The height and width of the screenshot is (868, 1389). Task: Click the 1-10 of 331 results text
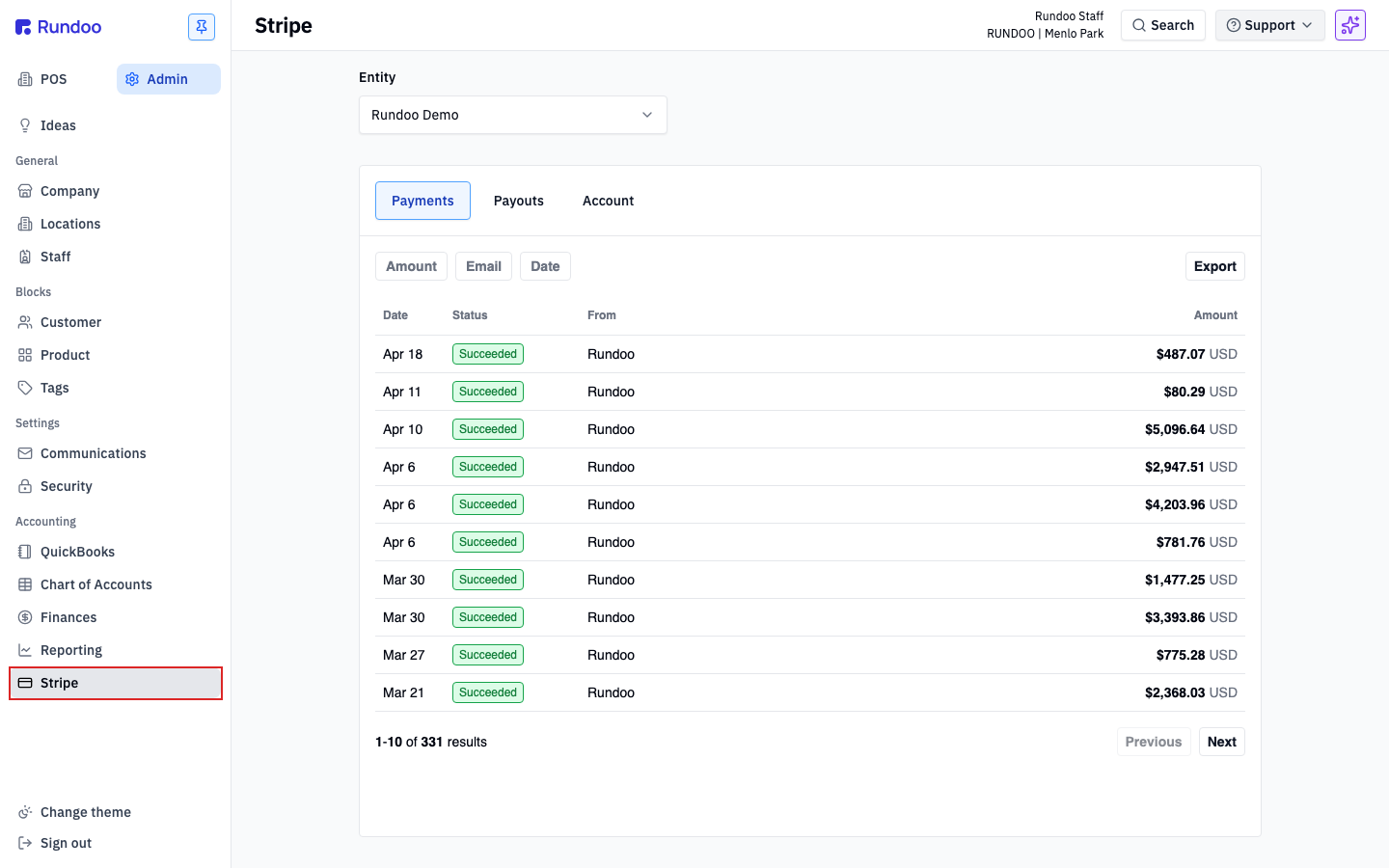coord(431,742)
